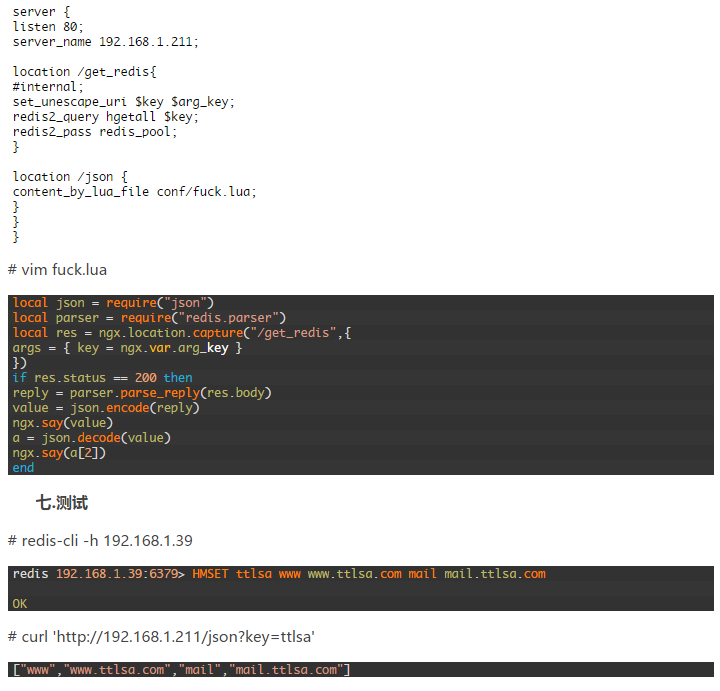This screenshot has width=720, height=691.
Task: Select 'content_by_lua_file conf/fuck.lua;' line
Action: coord(135,191)
